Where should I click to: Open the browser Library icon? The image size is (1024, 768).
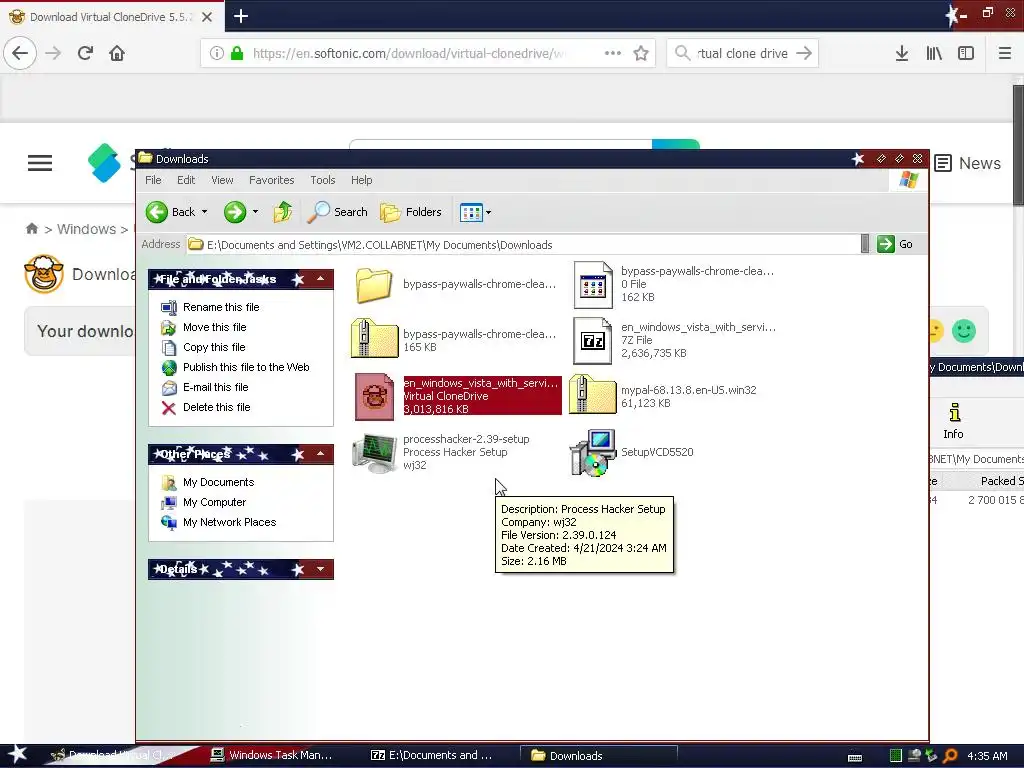tap(934, 54)
